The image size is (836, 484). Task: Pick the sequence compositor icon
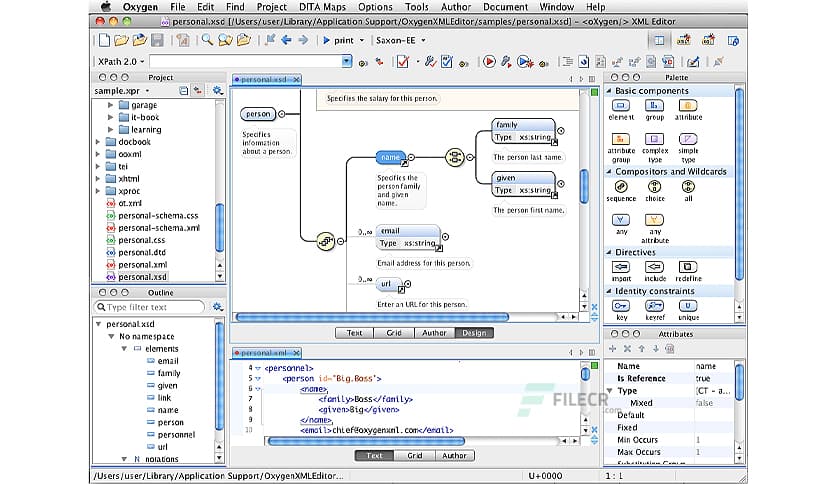click(x=621, y=187)
